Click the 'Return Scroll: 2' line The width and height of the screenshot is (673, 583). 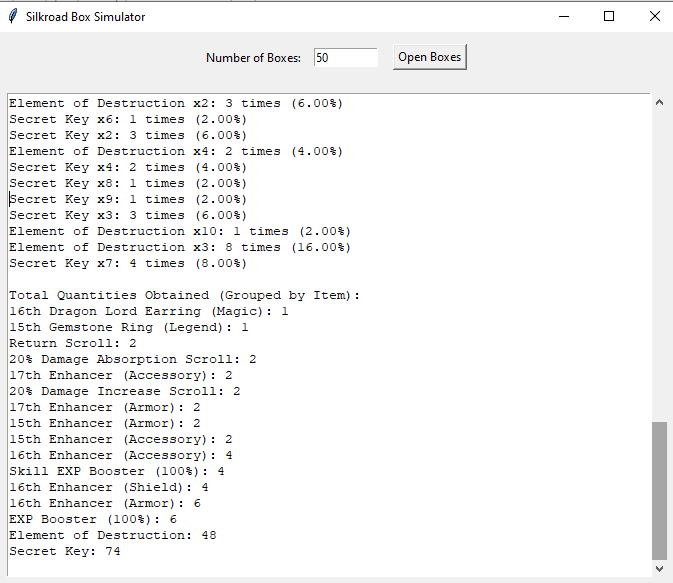73,343
